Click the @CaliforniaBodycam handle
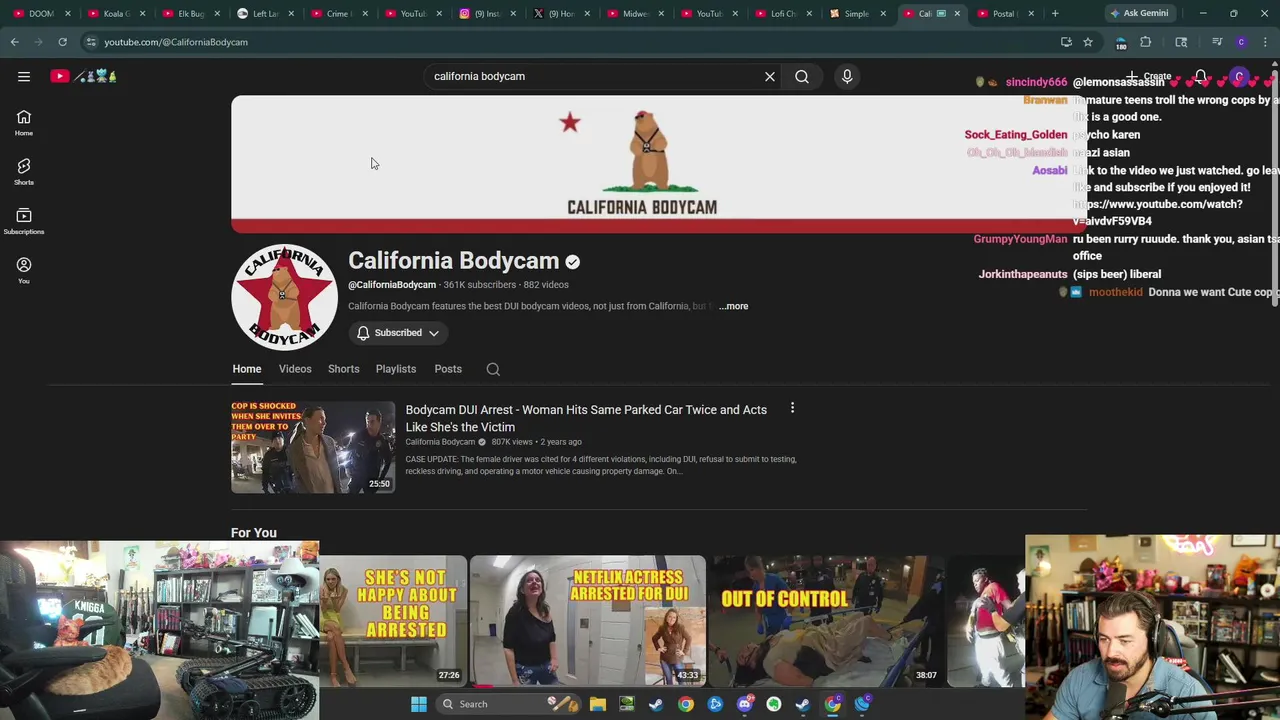The image size is (1280, 720). pos(392,285)
